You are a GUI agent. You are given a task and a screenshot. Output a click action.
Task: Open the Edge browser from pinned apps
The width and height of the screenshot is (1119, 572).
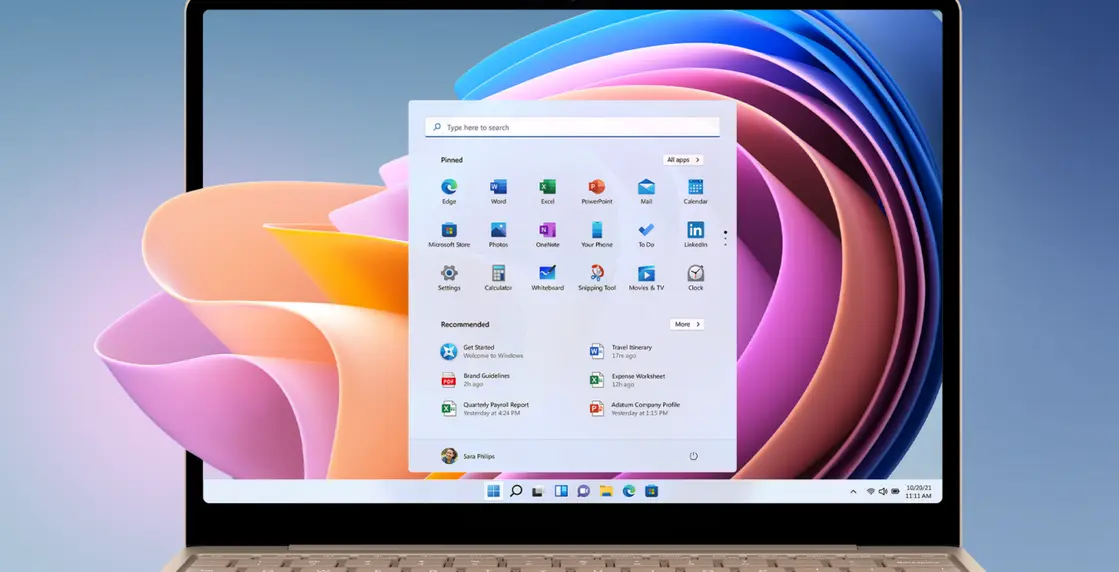(449, 187)
